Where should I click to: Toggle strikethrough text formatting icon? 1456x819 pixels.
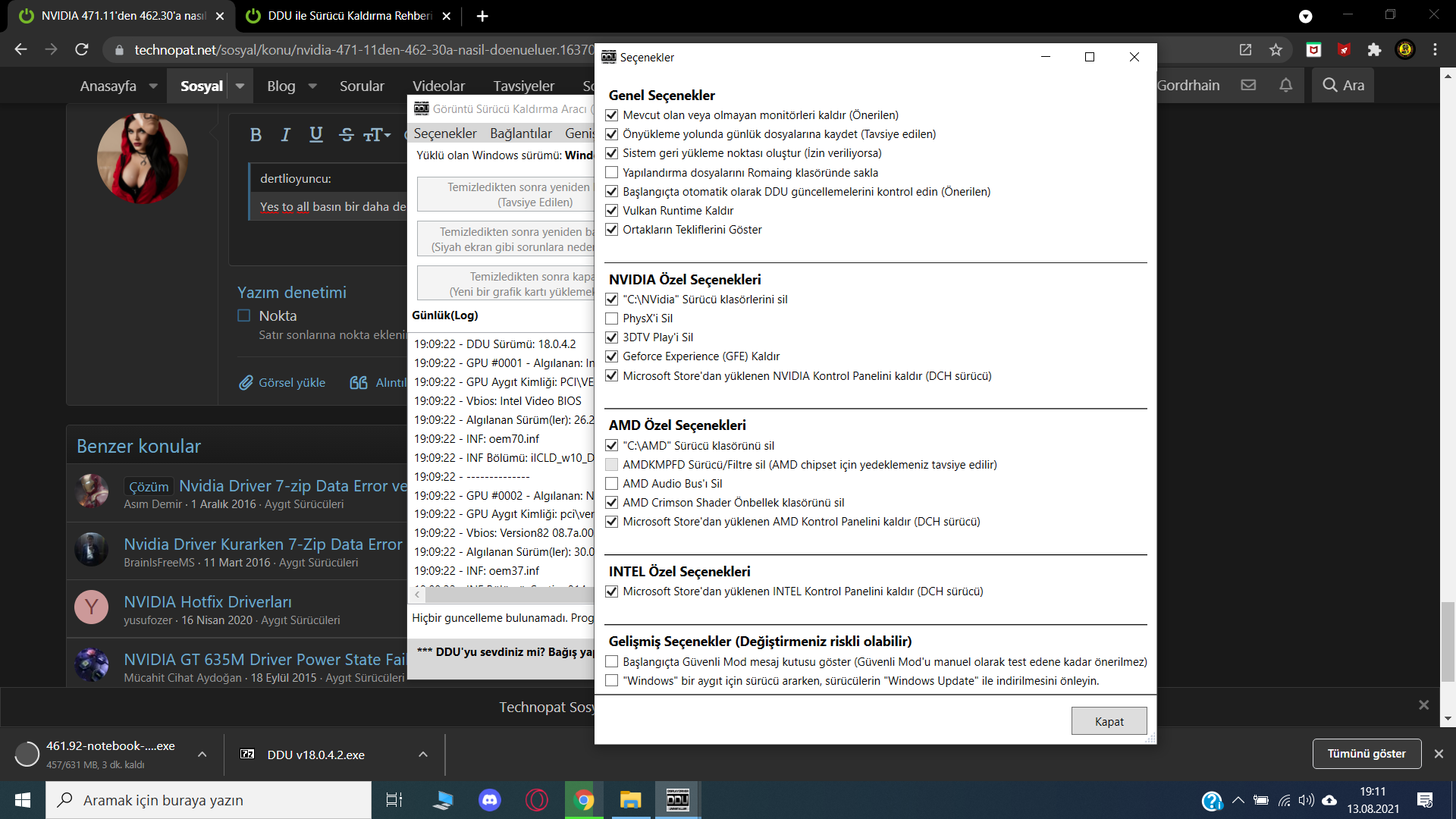point(347,135)
